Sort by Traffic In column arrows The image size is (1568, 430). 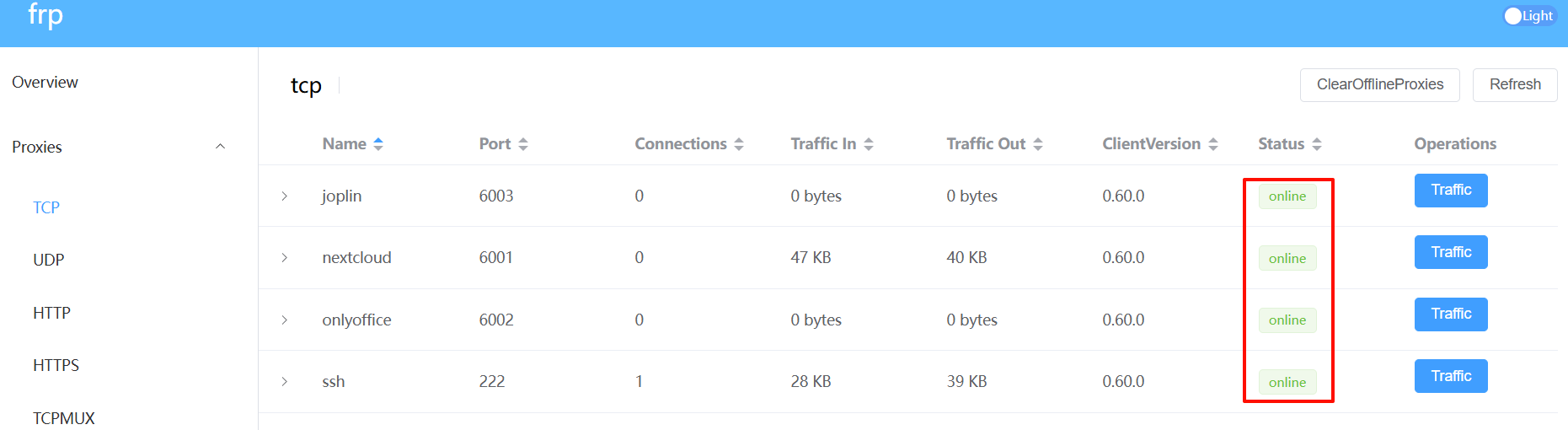(x=869, y=144)
